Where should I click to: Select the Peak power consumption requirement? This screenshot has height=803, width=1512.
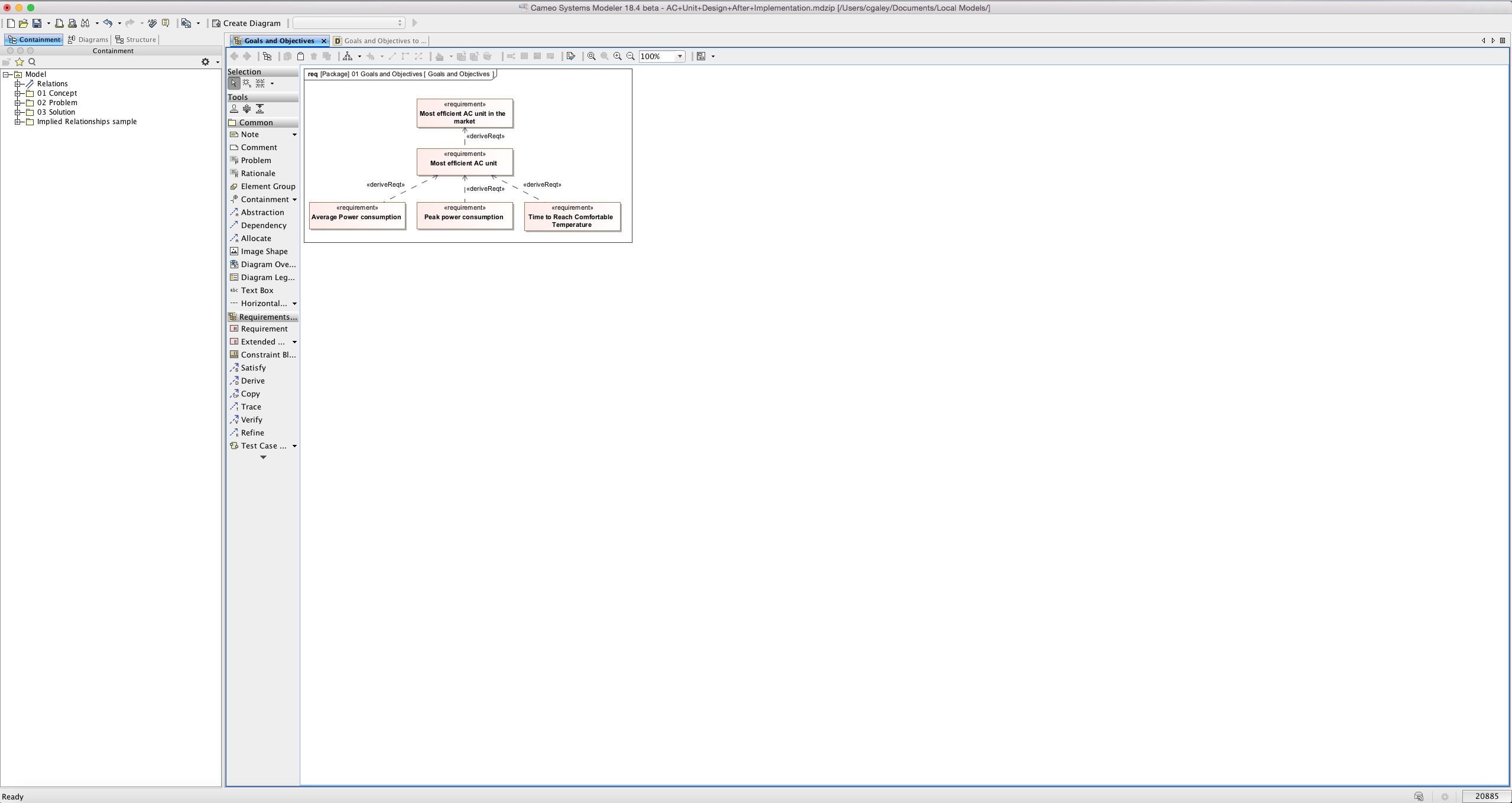[x=464, y=216]
